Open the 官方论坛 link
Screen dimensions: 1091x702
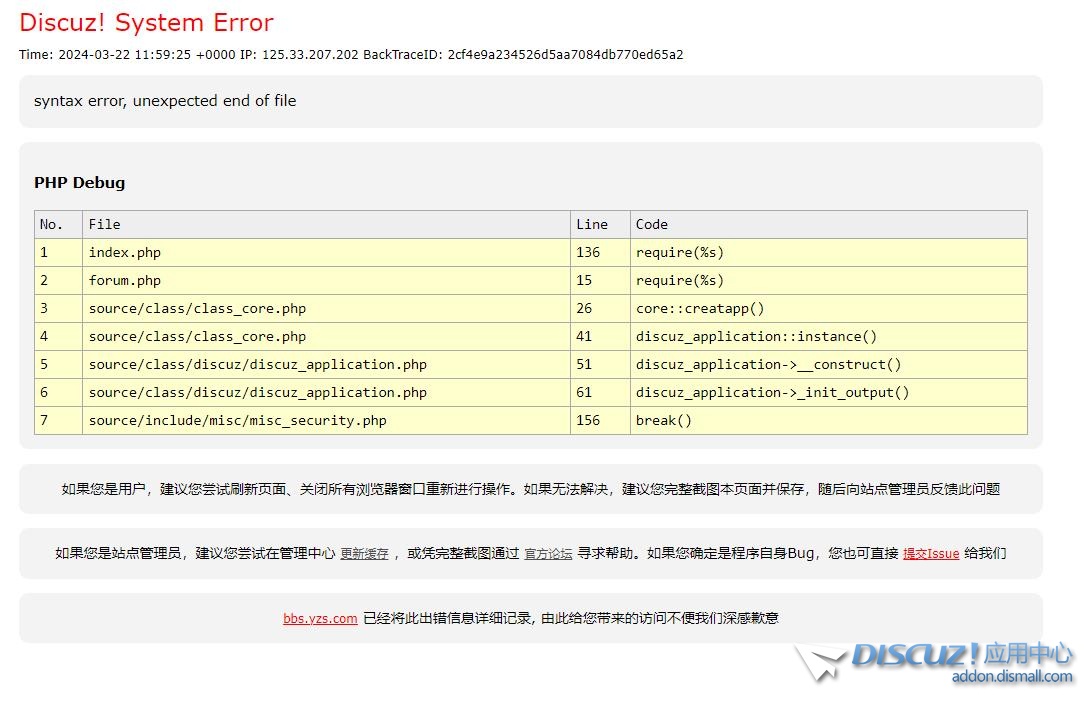(548, 554)
